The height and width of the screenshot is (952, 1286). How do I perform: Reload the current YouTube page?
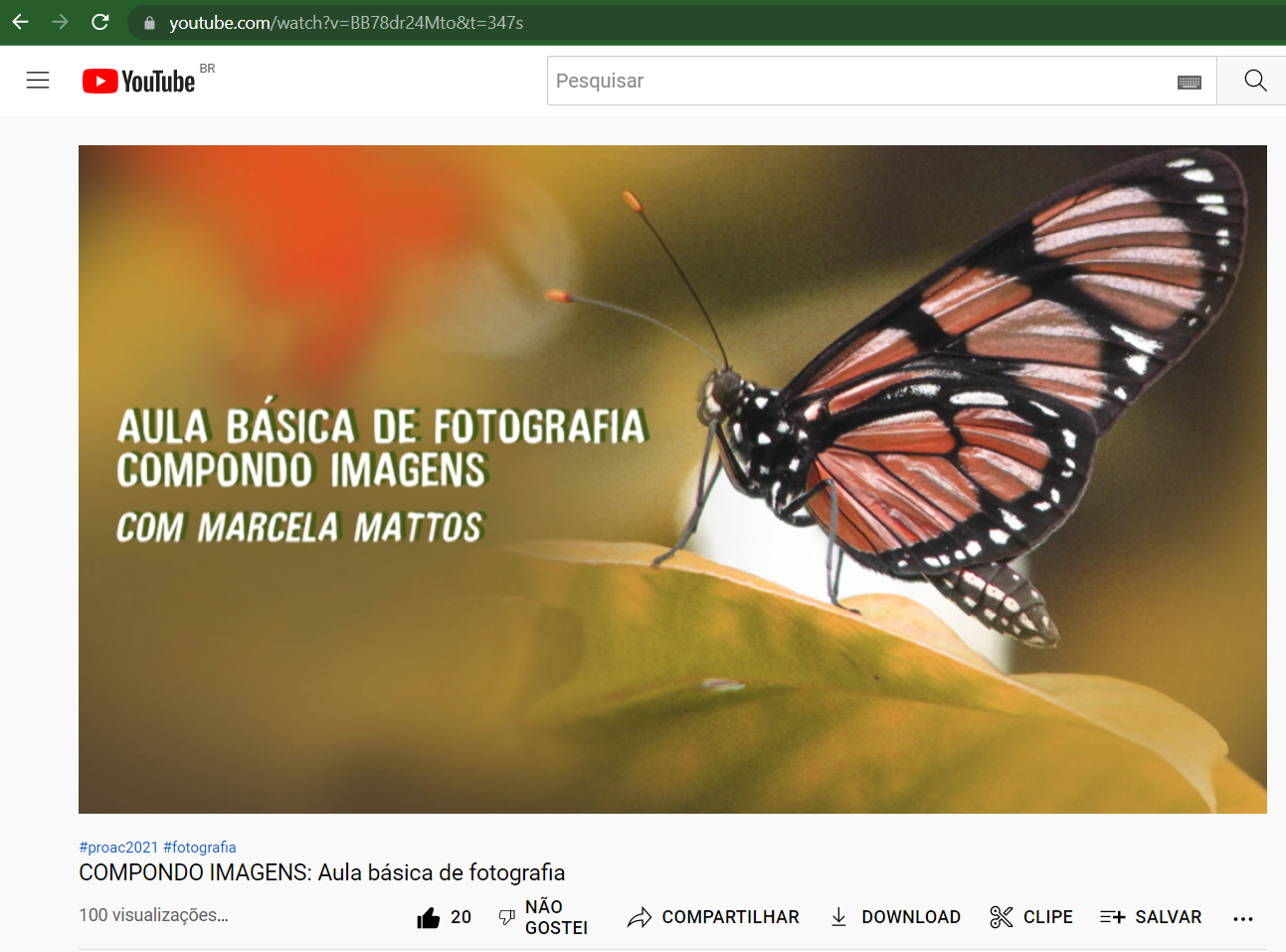pos(99,22)
